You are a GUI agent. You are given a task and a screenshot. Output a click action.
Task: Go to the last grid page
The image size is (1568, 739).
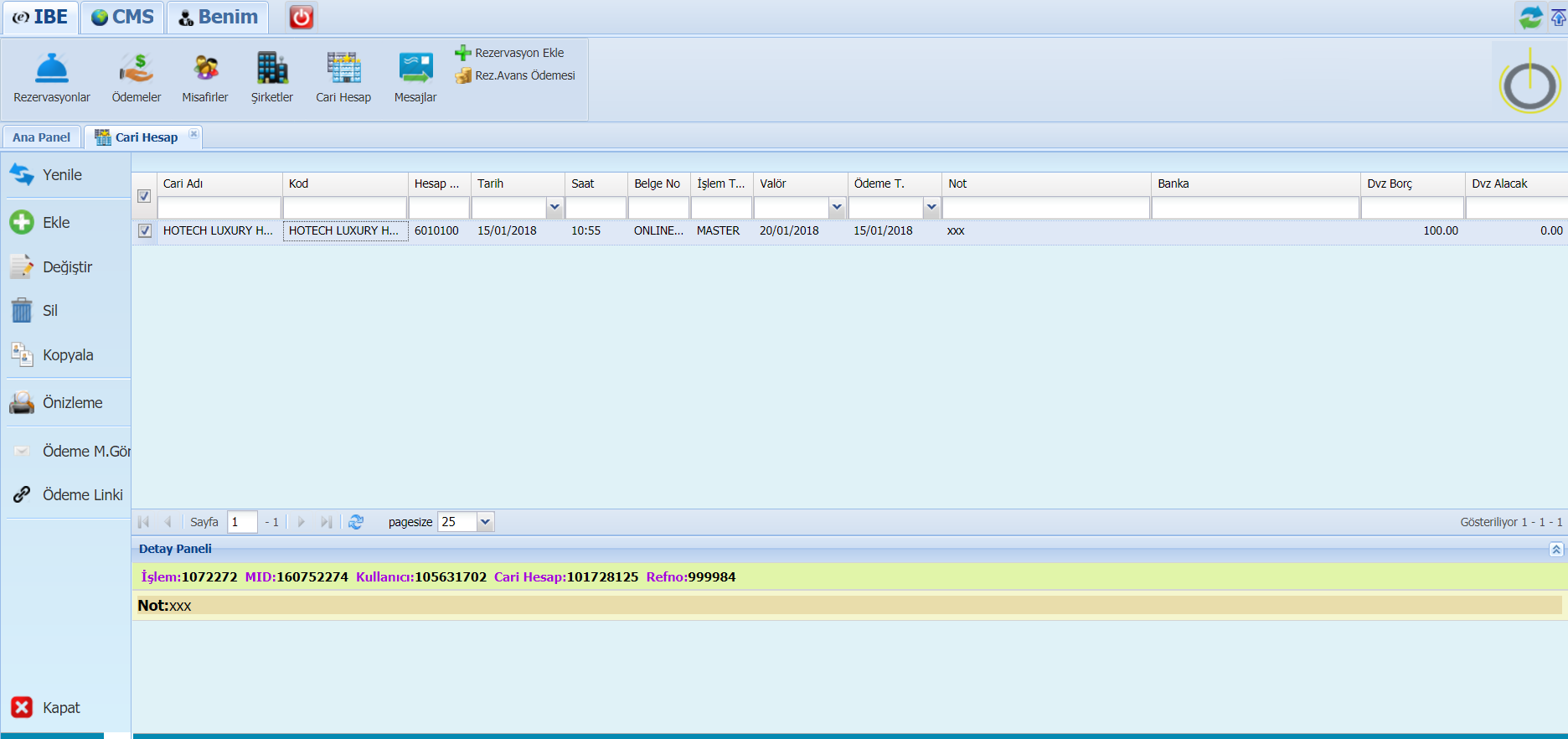[327, 522]
